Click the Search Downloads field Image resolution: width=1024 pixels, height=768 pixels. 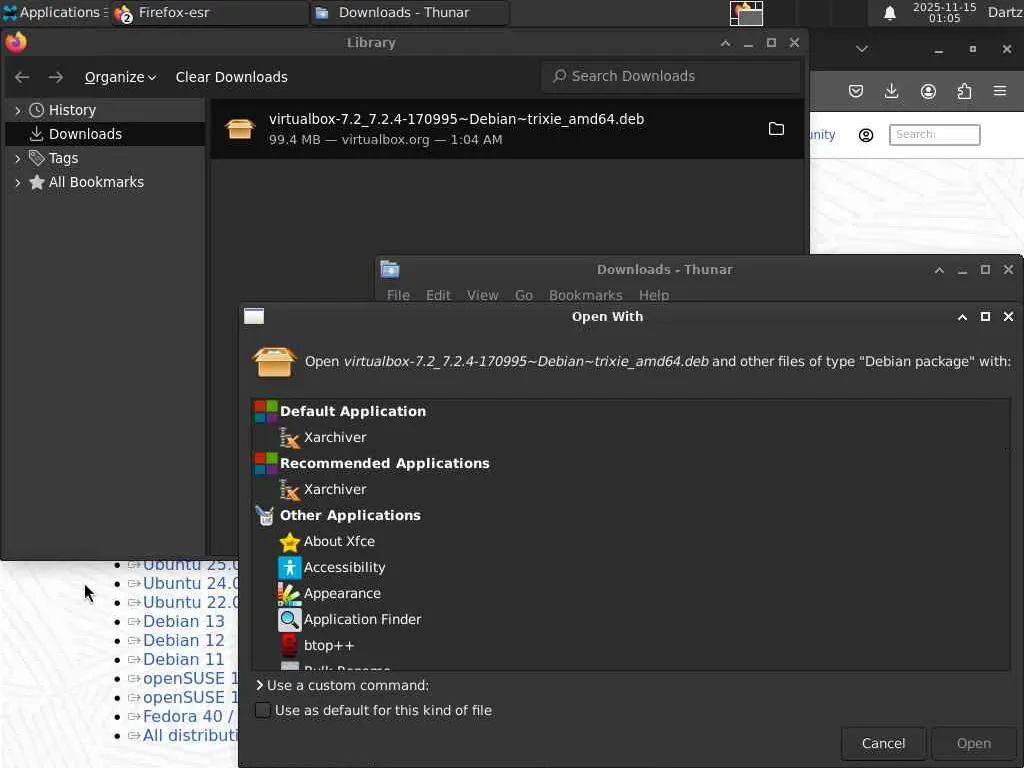(671, 76)
